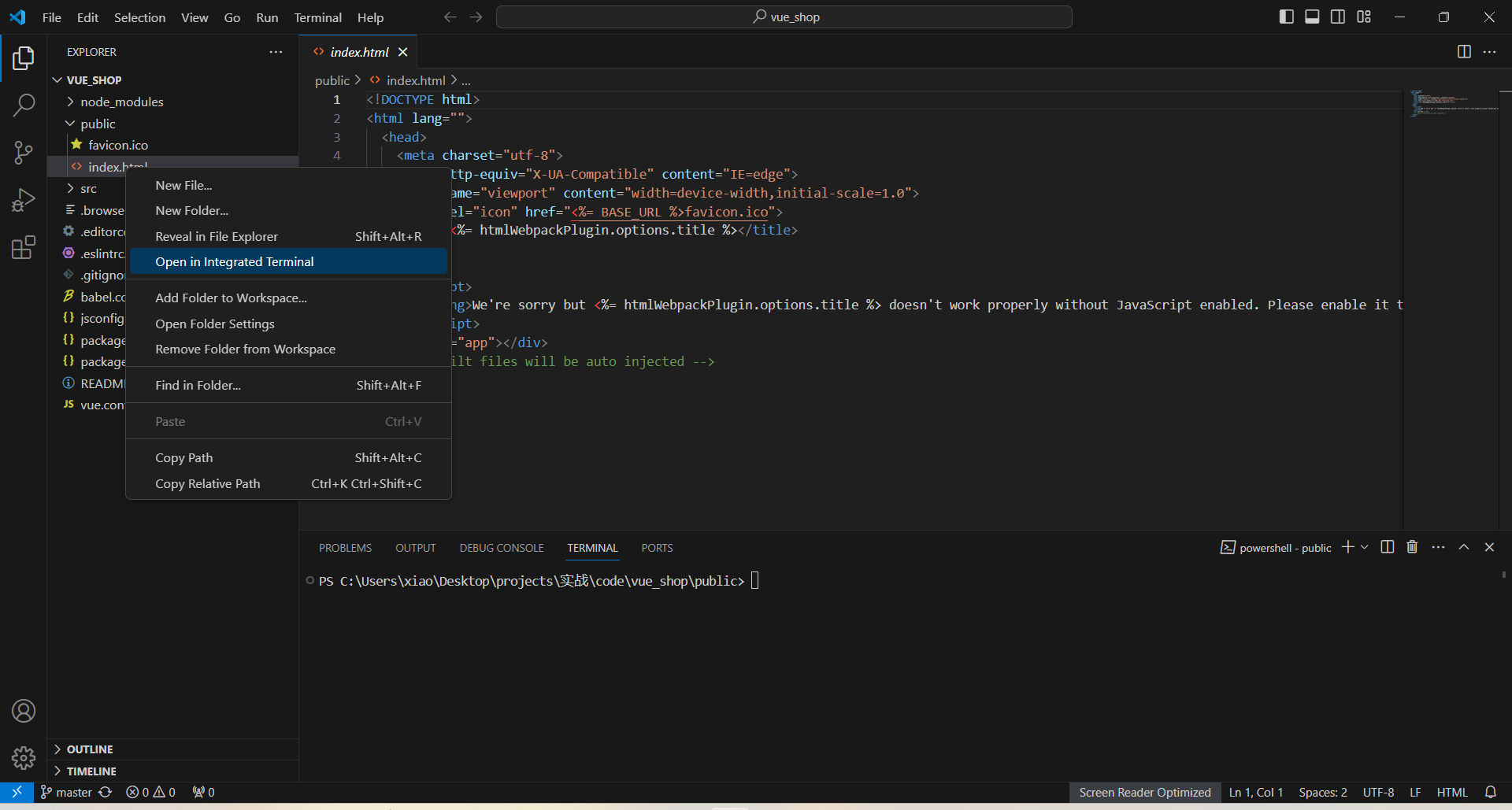Open the Explorer view in activity bar
Viewport: 1512px width, 810px height.
point(24,58)
